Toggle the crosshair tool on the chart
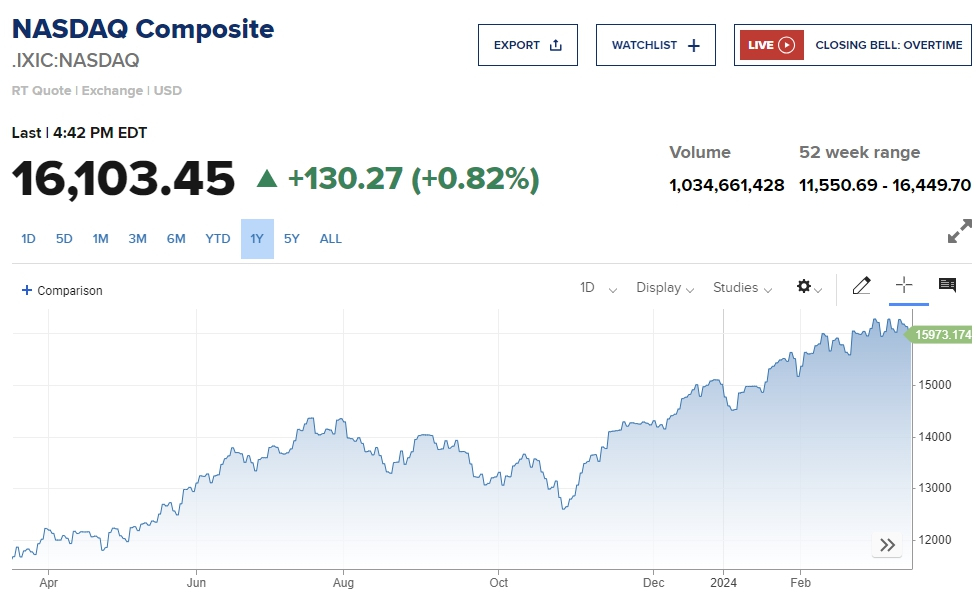 coord(904,286)
